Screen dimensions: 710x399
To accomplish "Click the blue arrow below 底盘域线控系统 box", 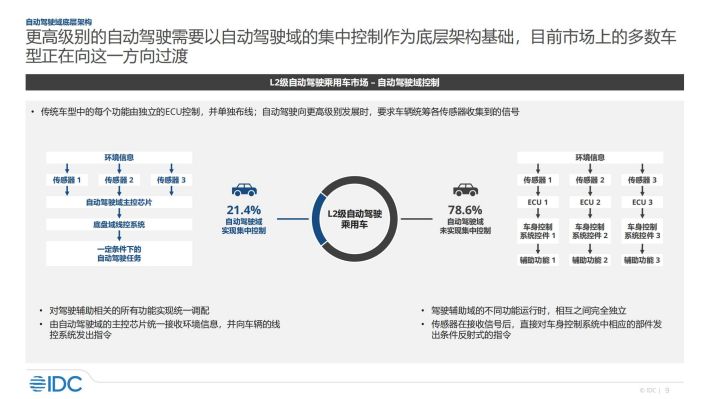I will click(x=119, y=236).
